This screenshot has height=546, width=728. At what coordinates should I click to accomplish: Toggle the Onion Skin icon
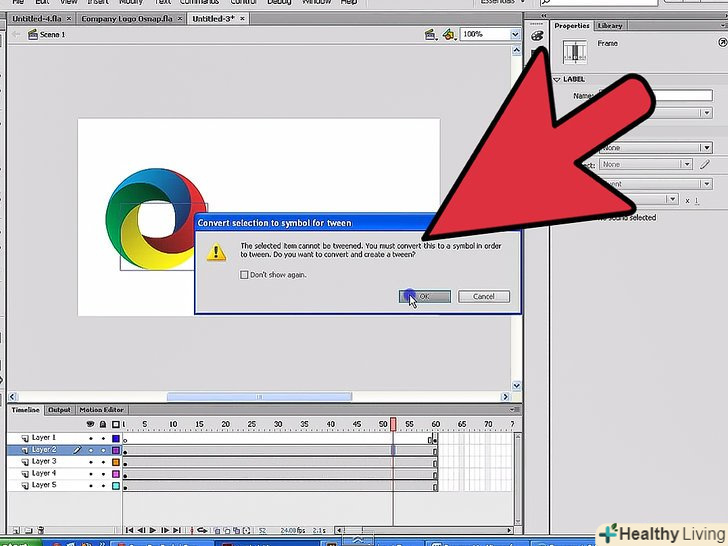[x=217, y=530]
